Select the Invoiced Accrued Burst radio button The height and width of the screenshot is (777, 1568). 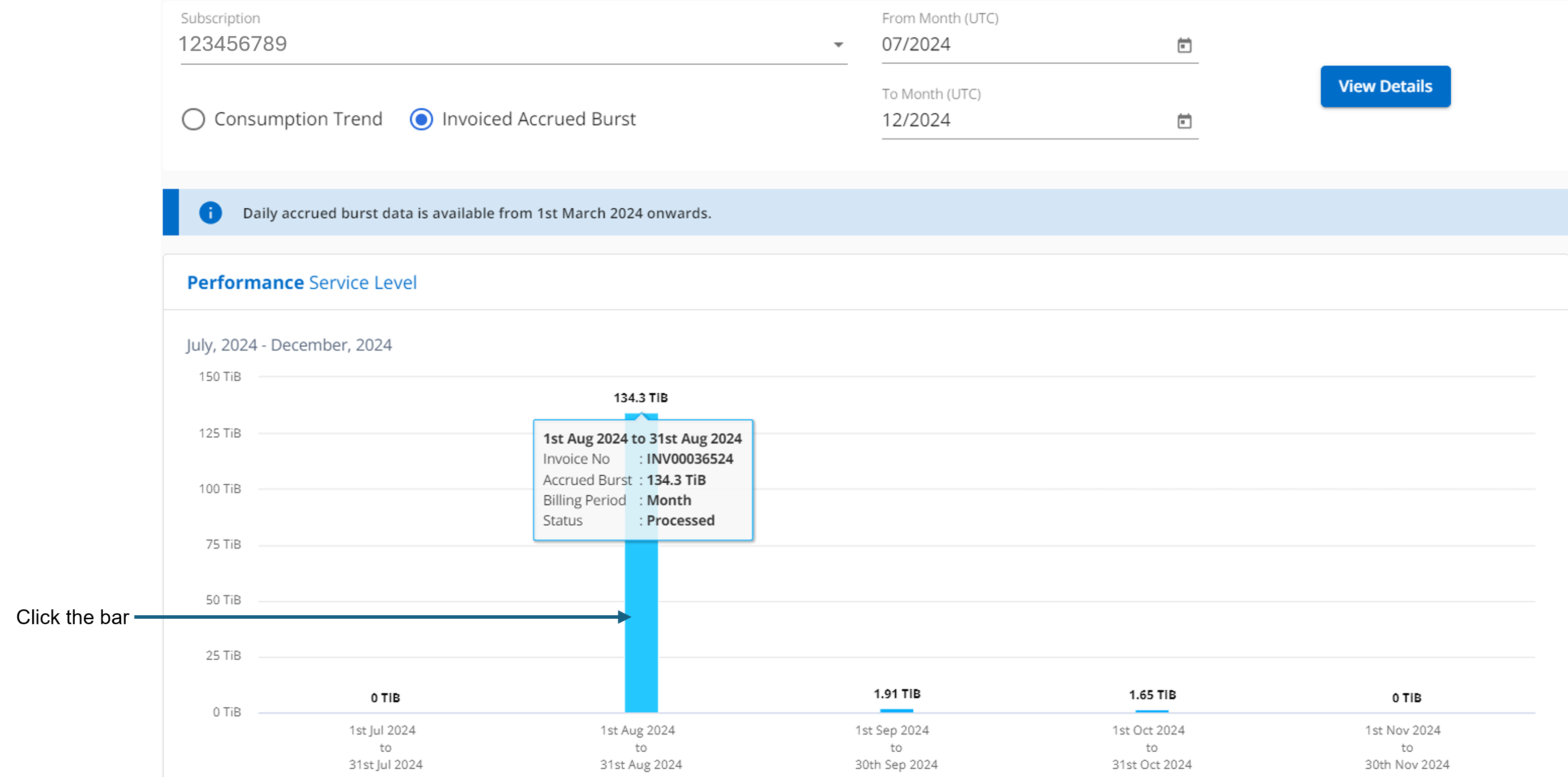pos(421,119)
